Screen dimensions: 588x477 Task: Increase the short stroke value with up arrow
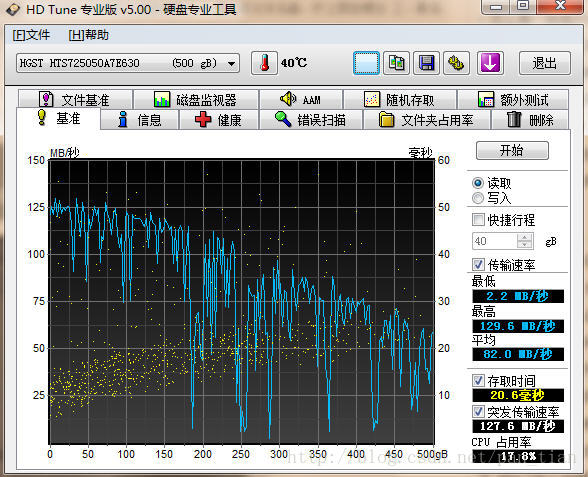525,237
